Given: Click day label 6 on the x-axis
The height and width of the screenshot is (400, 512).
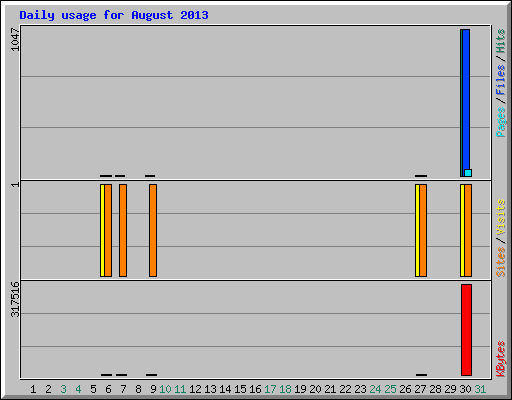Looking at the screenshot, I should pos(108,389).
